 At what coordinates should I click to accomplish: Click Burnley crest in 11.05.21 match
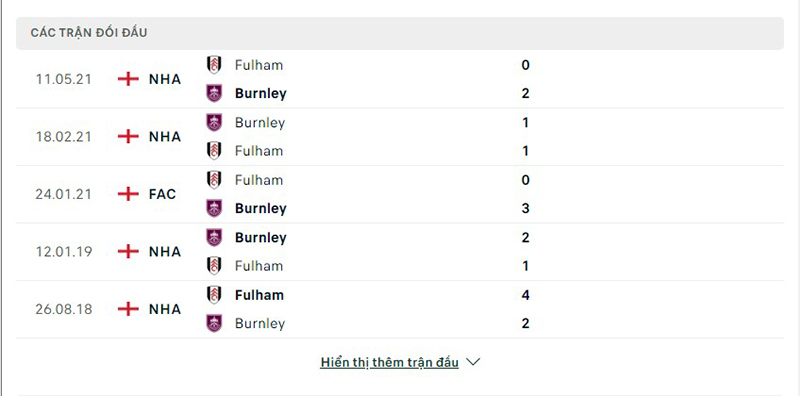(214, 93)
